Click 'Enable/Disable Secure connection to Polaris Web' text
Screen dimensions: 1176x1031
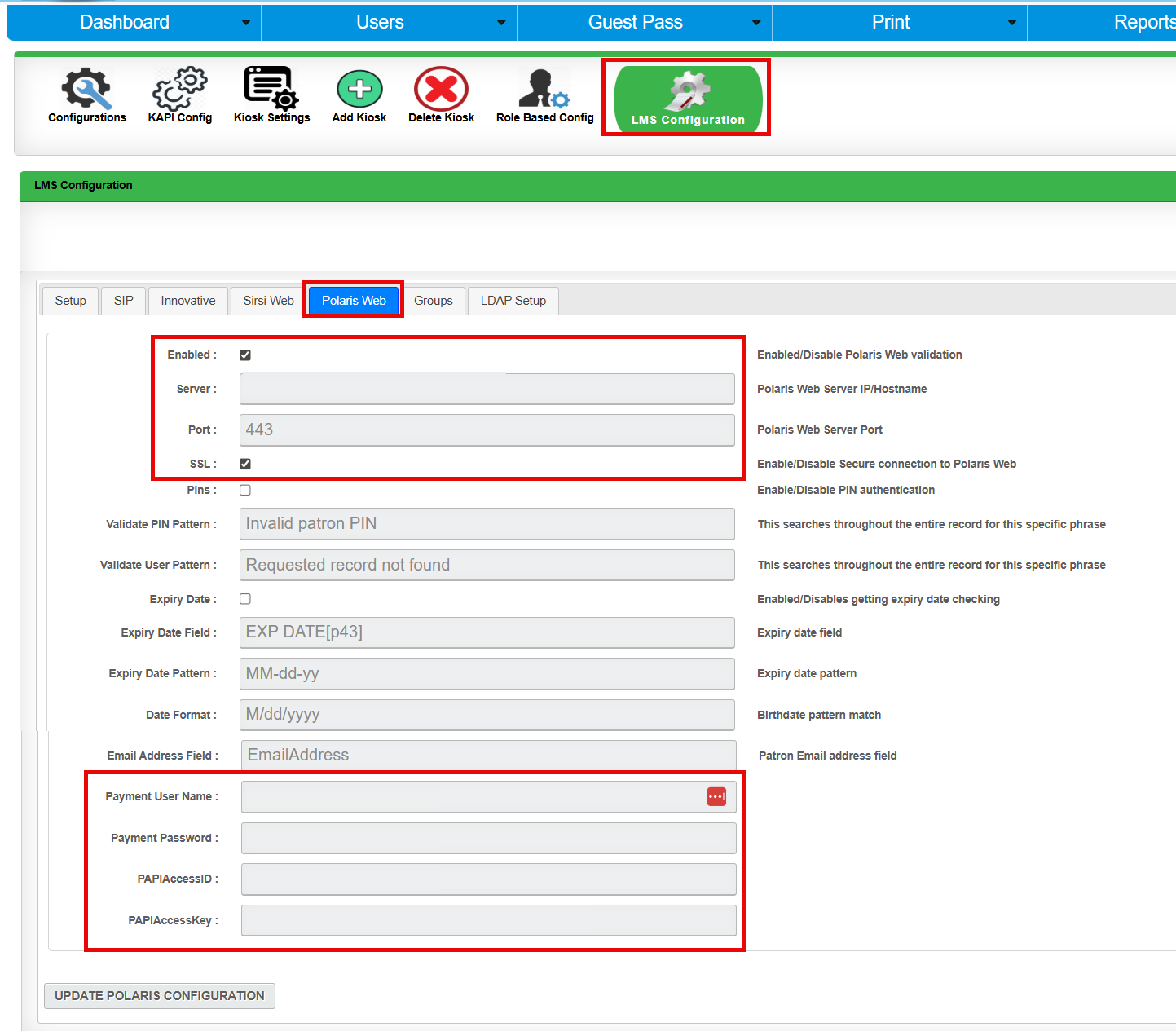887,464
